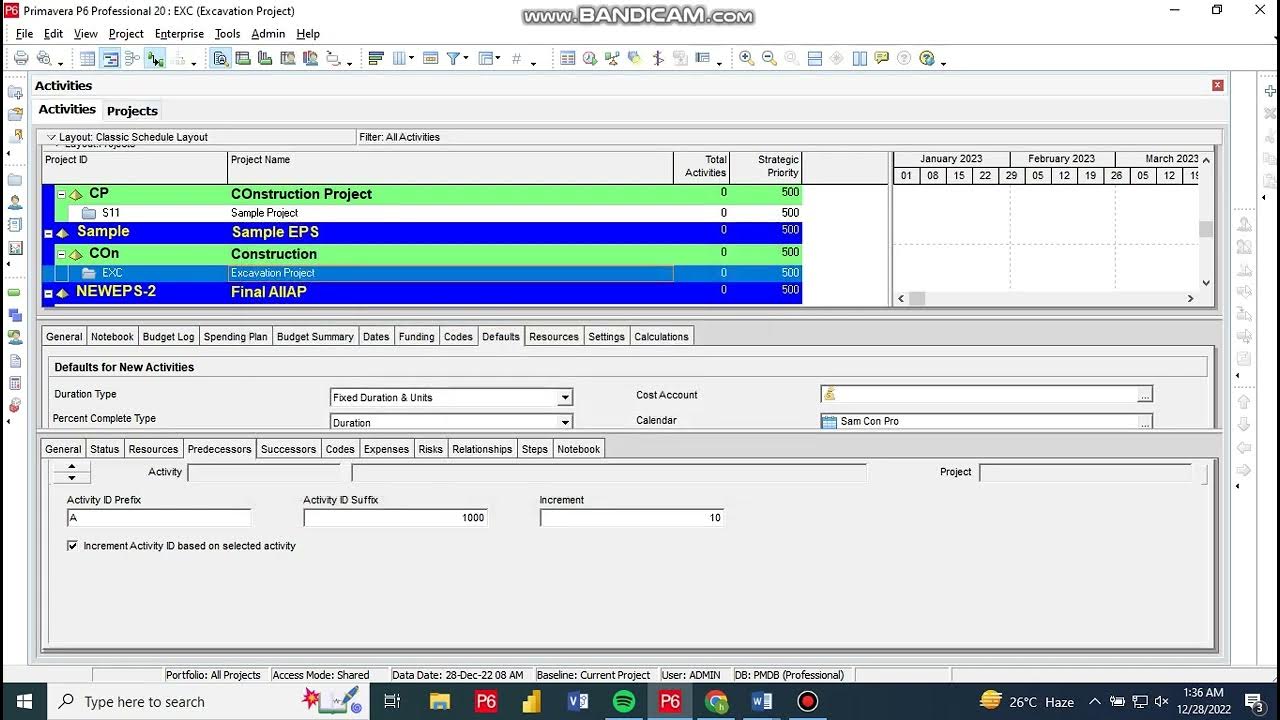Click the activity next down arrow
The width and height of the screenshot is (1280, 720).
coord(71,477)
